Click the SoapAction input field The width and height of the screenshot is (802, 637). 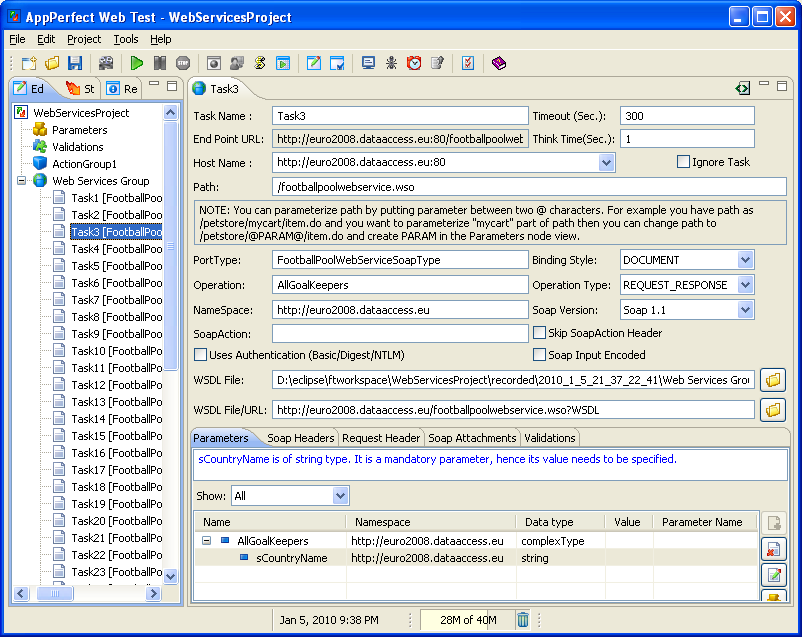coord(400,334)
